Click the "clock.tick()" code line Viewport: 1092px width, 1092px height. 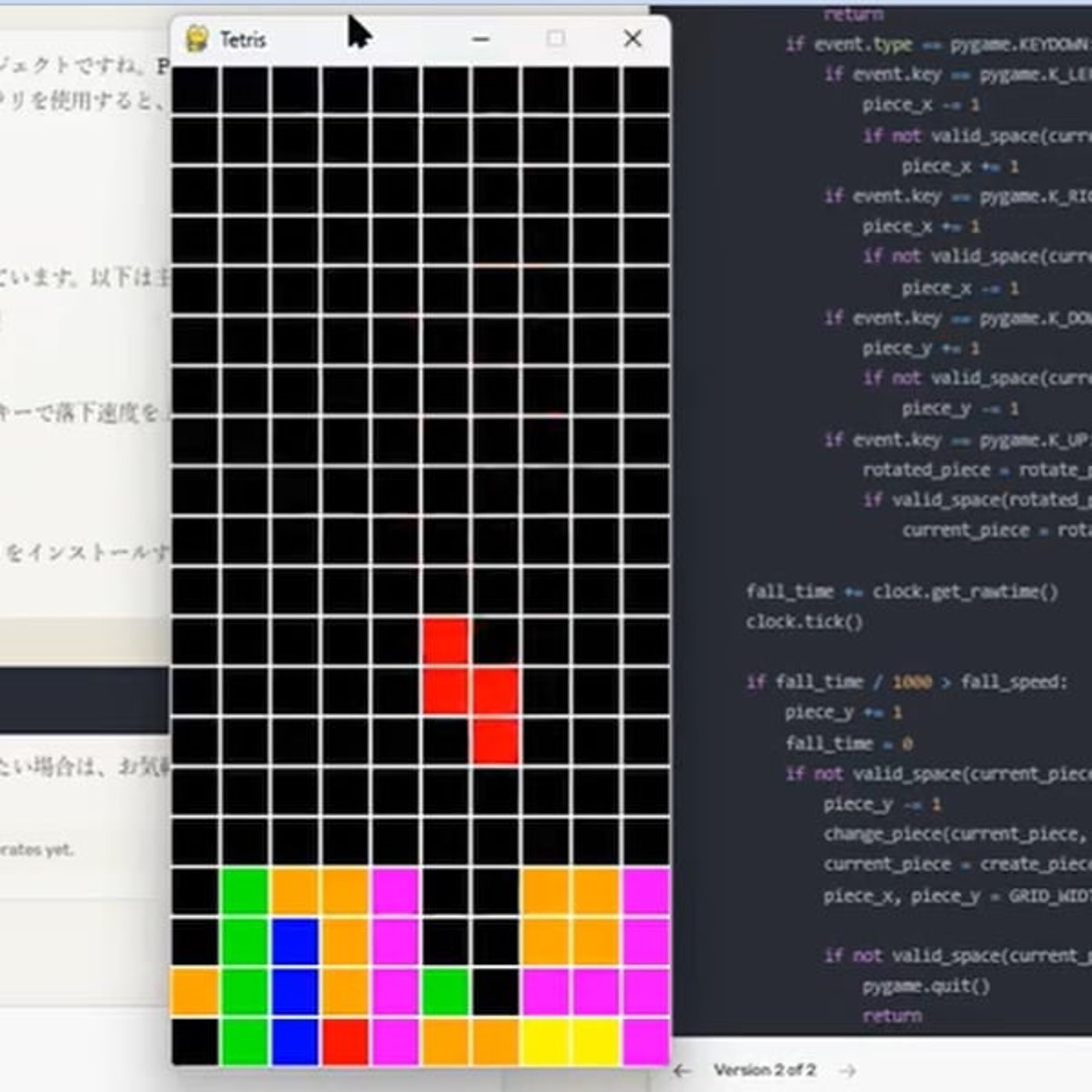pos(804,622)
